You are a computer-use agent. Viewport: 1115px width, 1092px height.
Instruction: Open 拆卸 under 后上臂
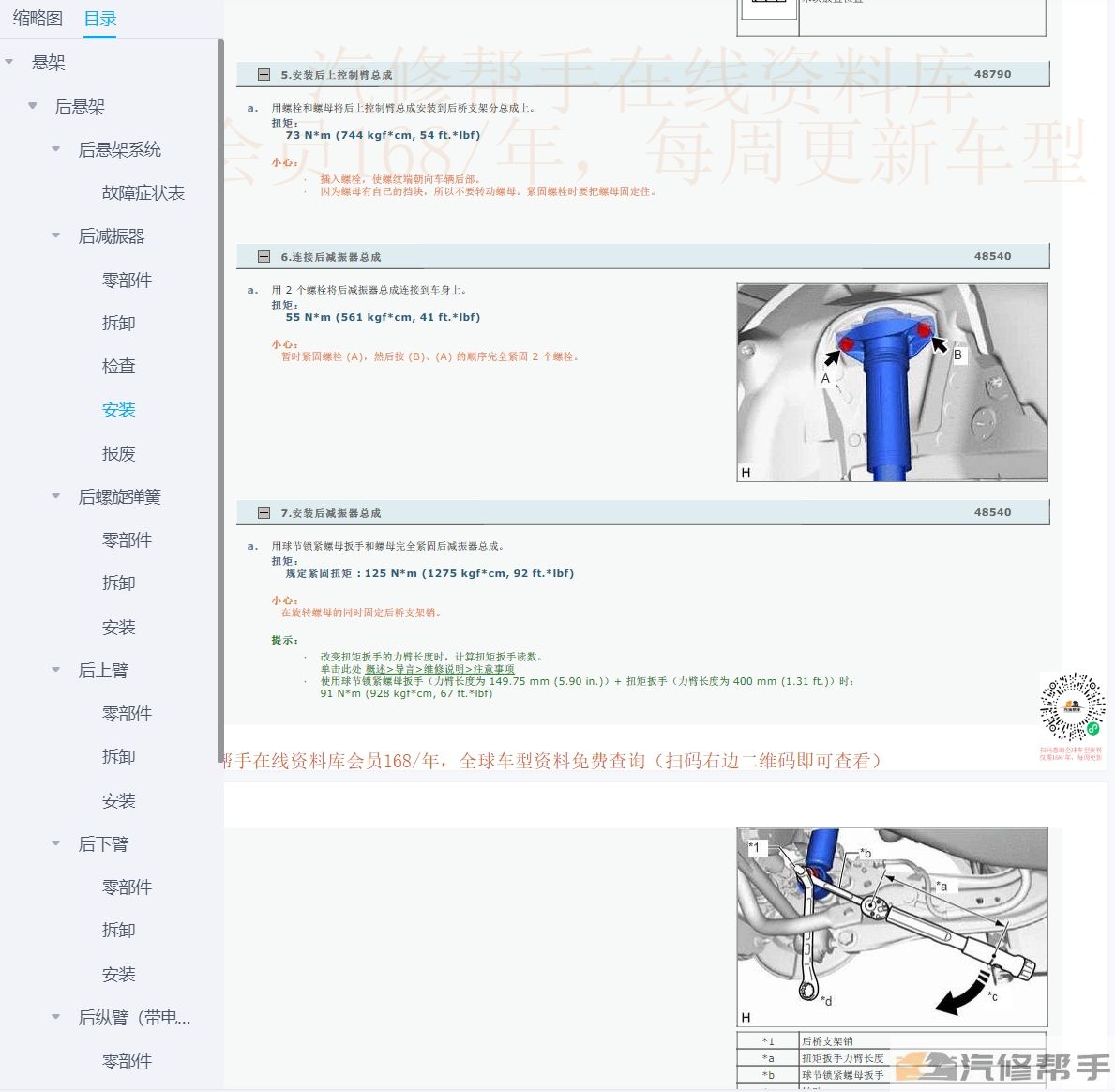click(x=119, y=757)
